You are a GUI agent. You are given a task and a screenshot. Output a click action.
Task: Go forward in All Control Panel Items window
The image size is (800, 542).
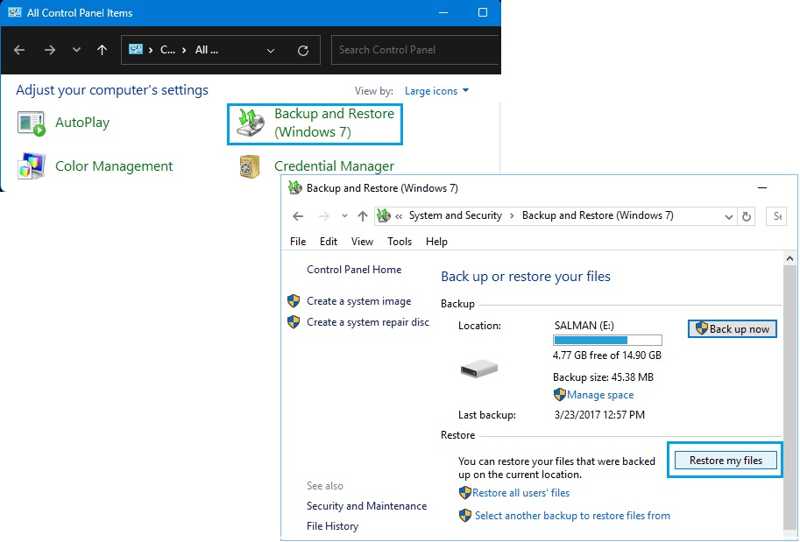pos(49,50)
